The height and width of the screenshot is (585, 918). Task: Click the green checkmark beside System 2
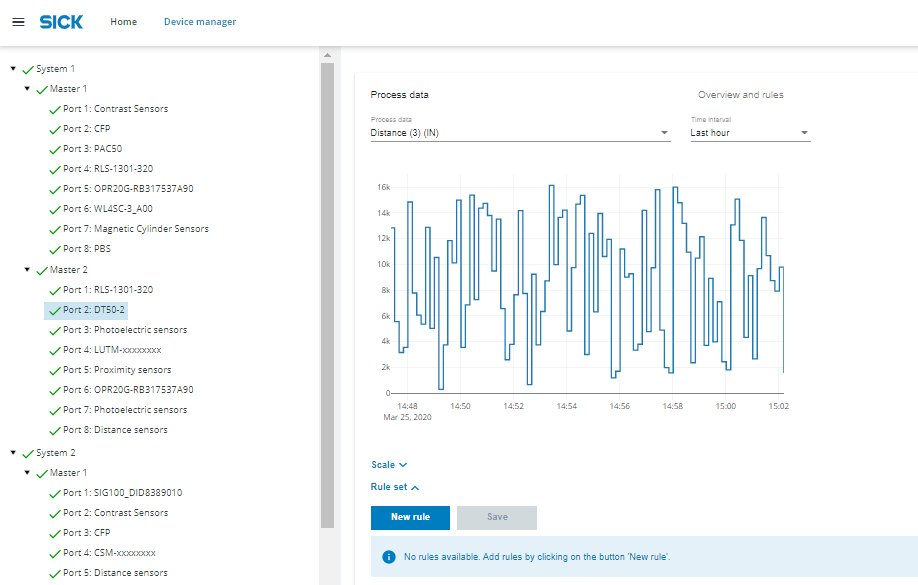28,454
